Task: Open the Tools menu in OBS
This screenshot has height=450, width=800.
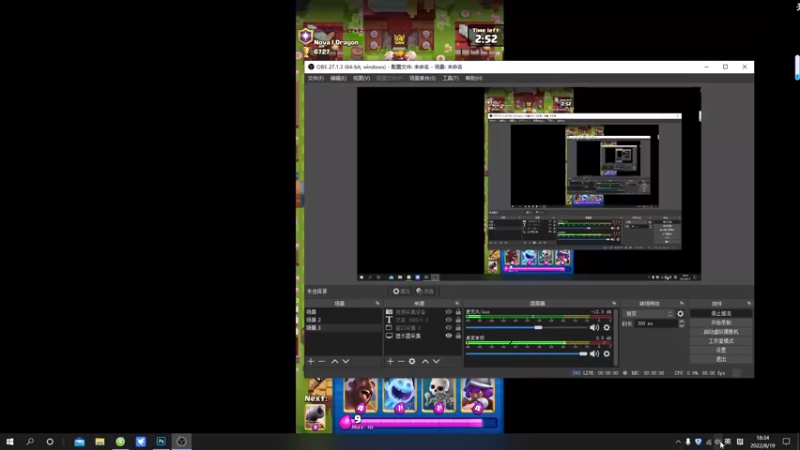Action: pyautogui.click(x=450, y=79)
